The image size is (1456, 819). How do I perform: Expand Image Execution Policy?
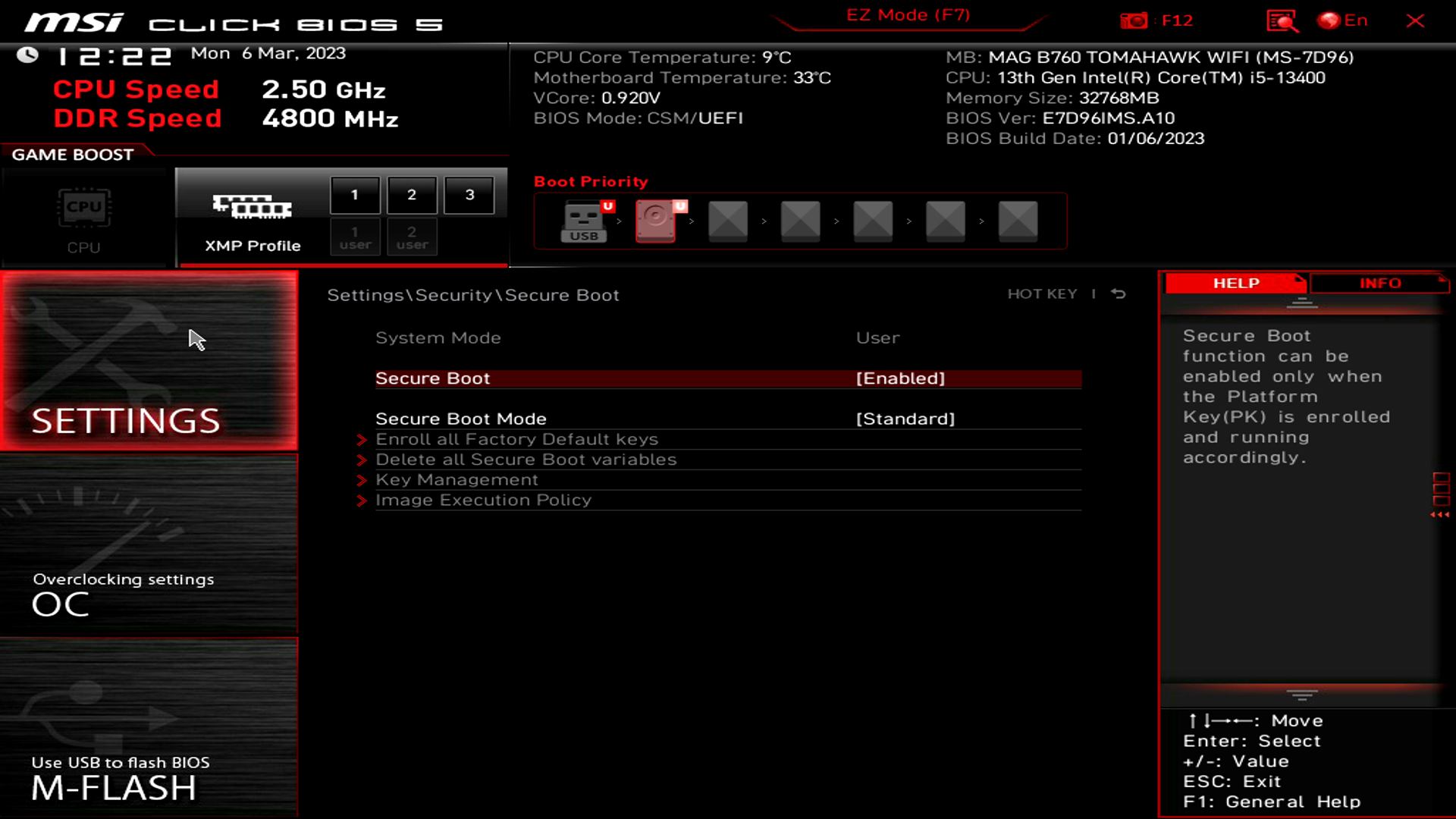[483, 499]
